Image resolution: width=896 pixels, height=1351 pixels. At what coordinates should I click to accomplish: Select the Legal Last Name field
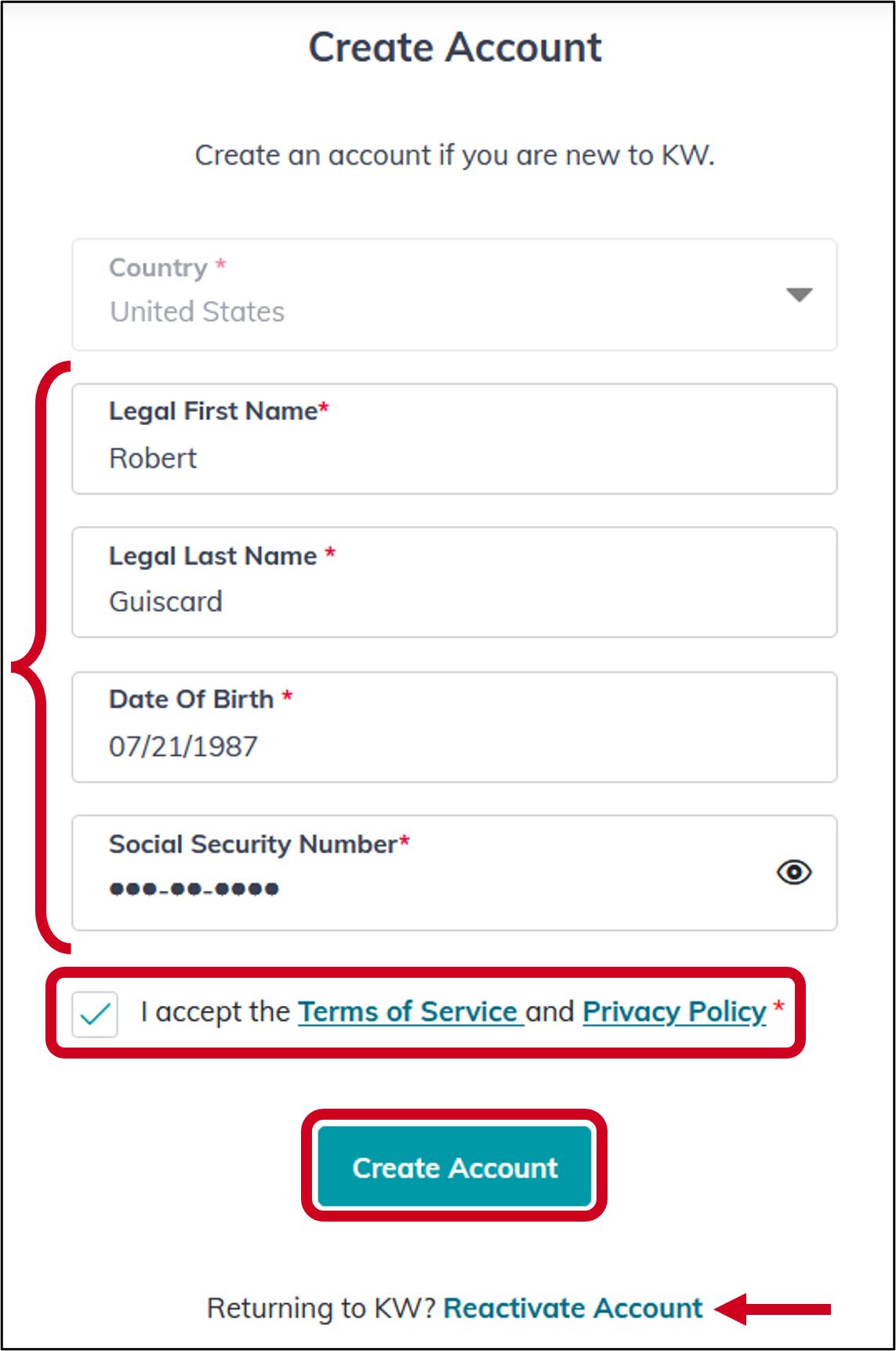pos(454,582)
